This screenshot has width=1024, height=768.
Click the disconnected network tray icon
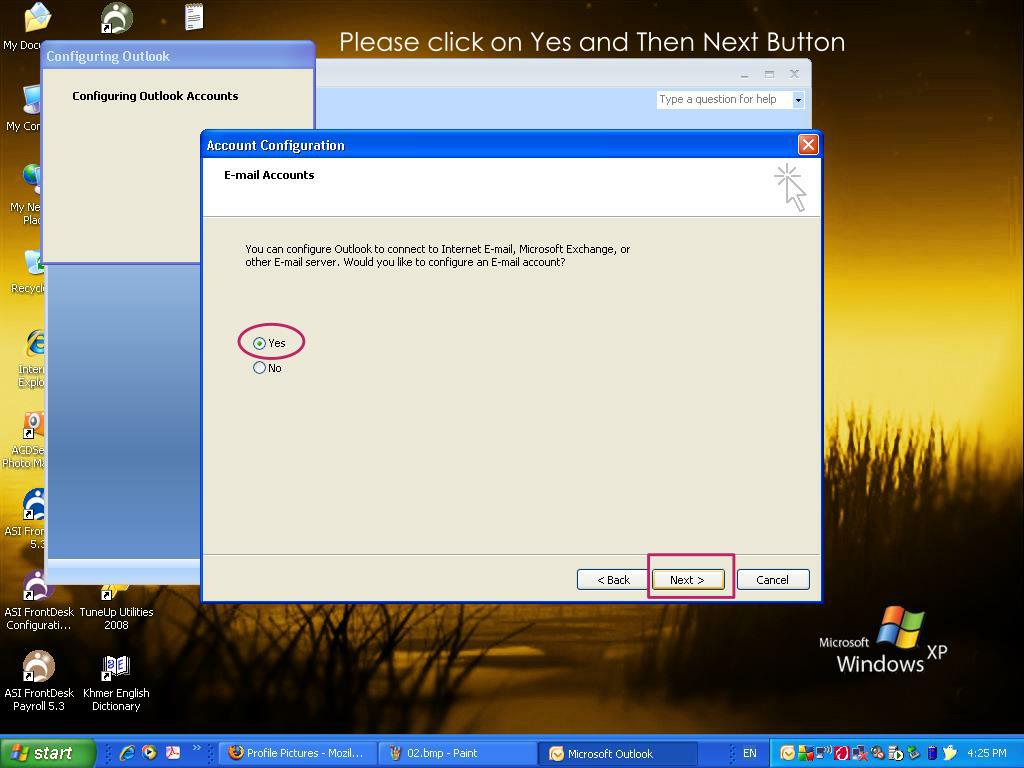pos(860,753)
